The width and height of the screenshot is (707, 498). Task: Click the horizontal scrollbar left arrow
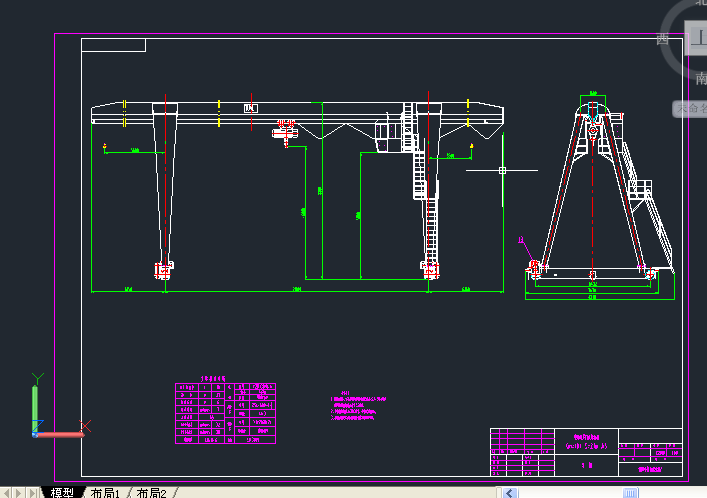tap(510, 493)
